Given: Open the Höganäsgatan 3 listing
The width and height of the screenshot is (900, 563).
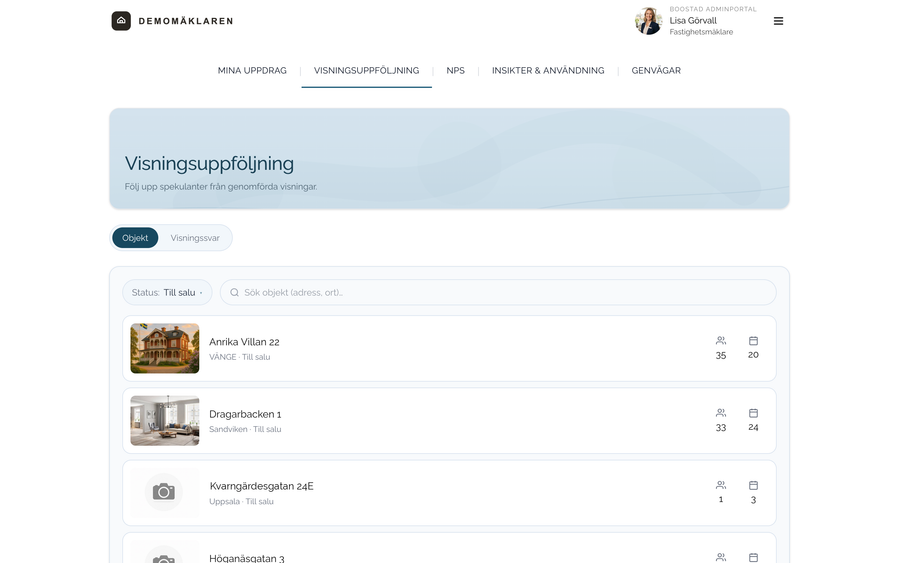Looking at the screenshot, I should click(449, 548).
